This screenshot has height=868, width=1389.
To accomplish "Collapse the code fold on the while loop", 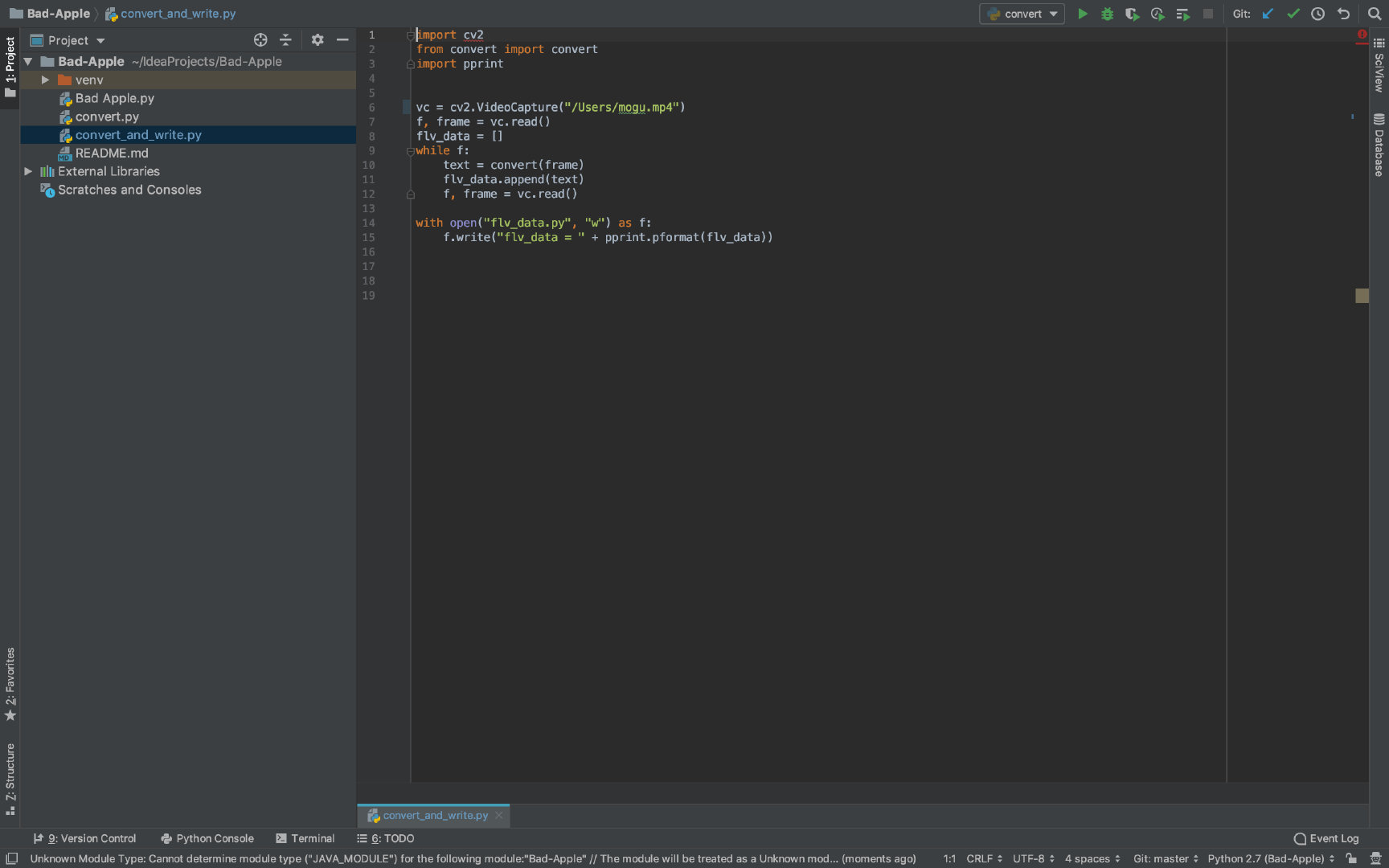I will [410, 151].
